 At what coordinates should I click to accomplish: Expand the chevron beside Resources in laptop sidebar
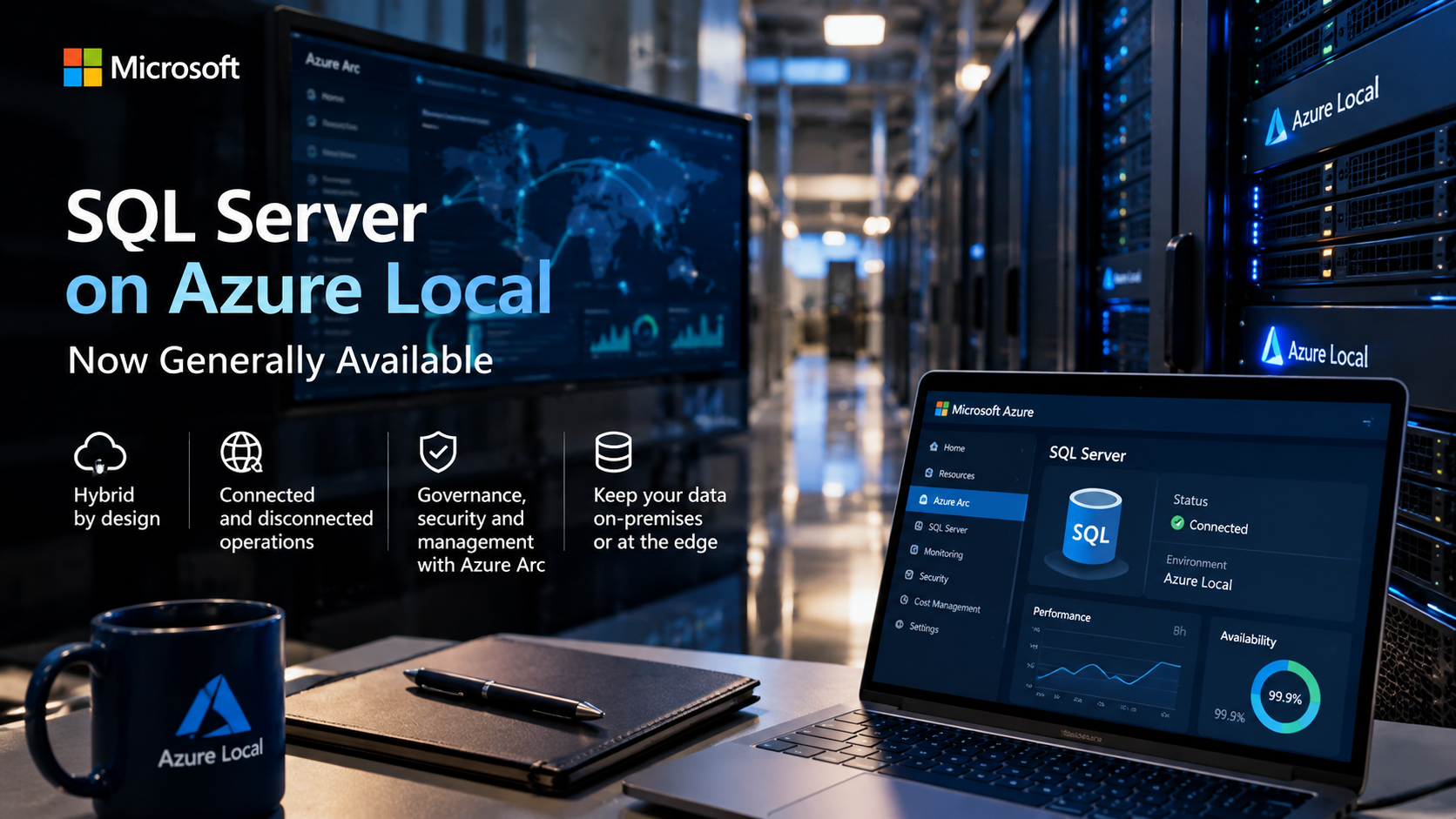pos(1016,479)
